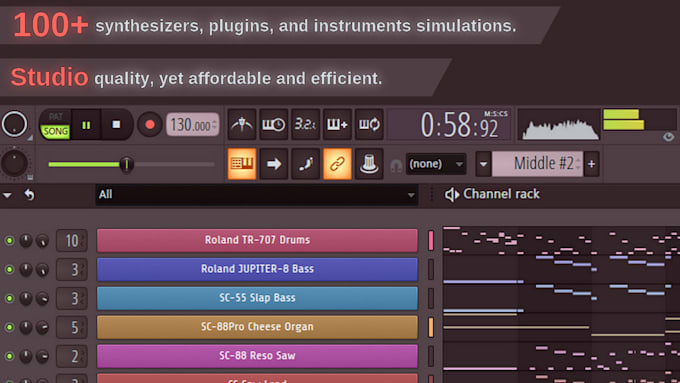Open SC-88Pro Cheese Organ channel

[x=257, y=327]
